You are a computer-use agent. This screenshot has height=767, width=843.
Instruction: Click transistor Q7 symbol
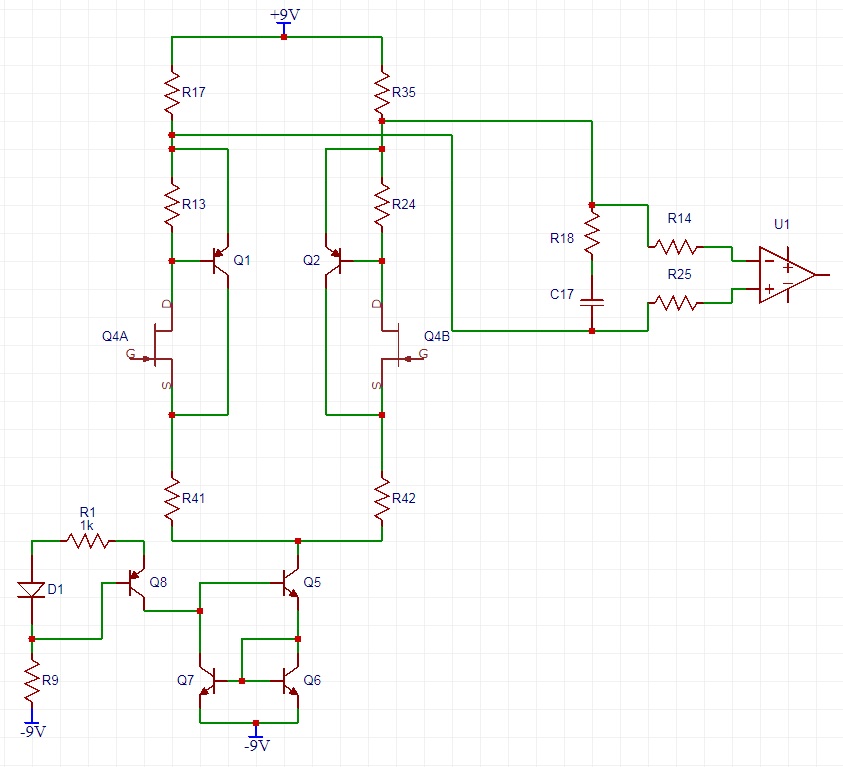pyautogui.click(x=214, y=682)
